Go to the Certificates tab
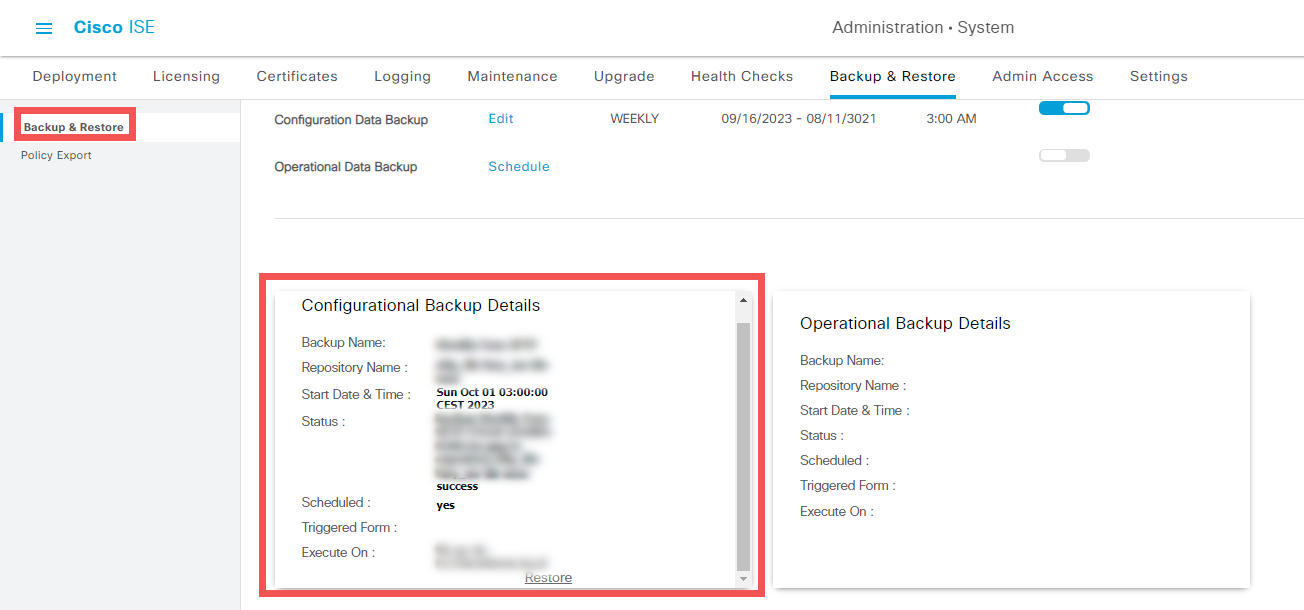The width and height of the screenshot is (1304, 610). pyautogui.click(x=297, y=76)
